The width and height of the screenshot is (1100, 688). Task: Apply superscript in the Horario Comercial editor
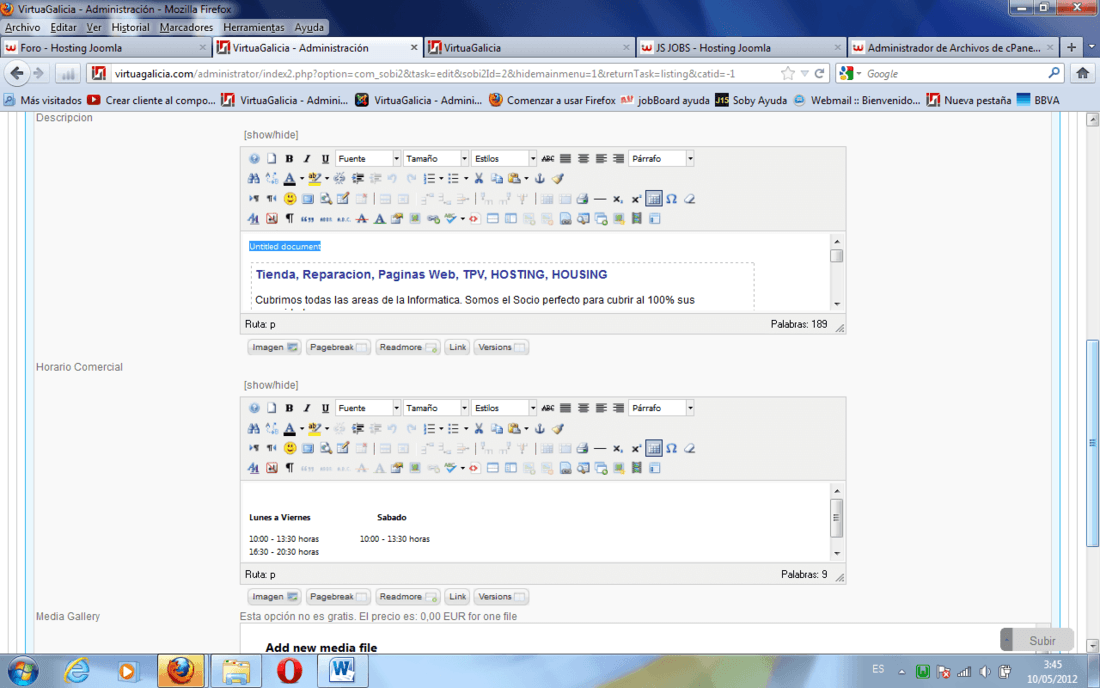tap(636, 449)
